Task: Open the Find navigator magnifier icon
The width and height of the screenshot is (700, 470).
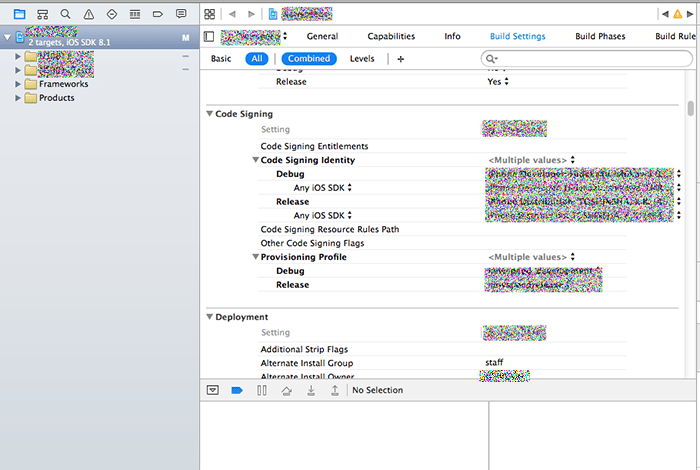Action: [65, 14]
